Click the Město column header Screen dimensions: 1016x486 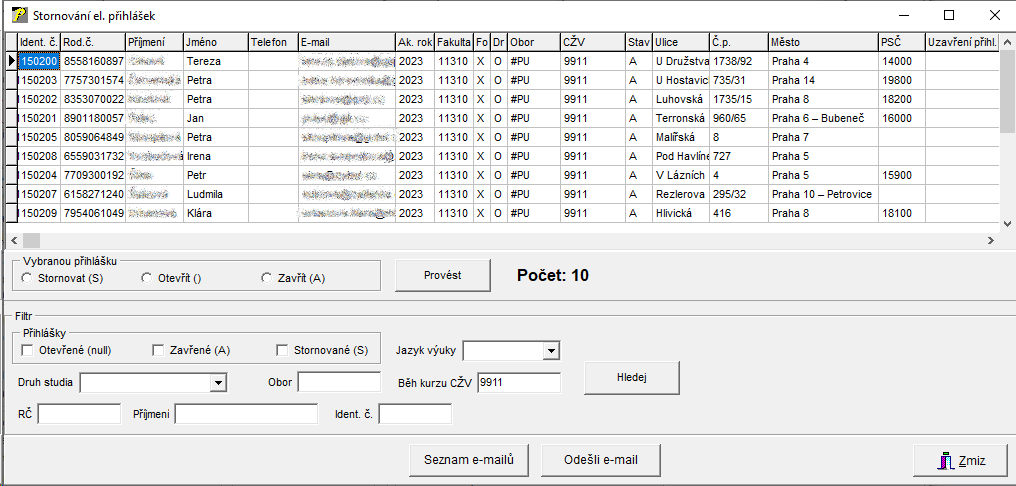tap(822, 42)
